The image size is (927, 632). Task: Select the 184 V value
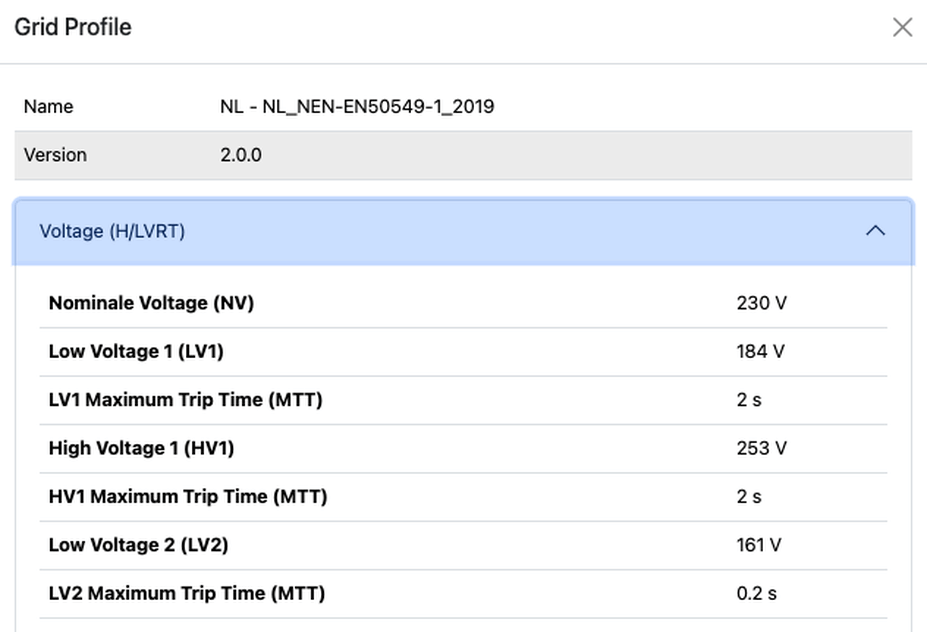click(x=760, y=351)
